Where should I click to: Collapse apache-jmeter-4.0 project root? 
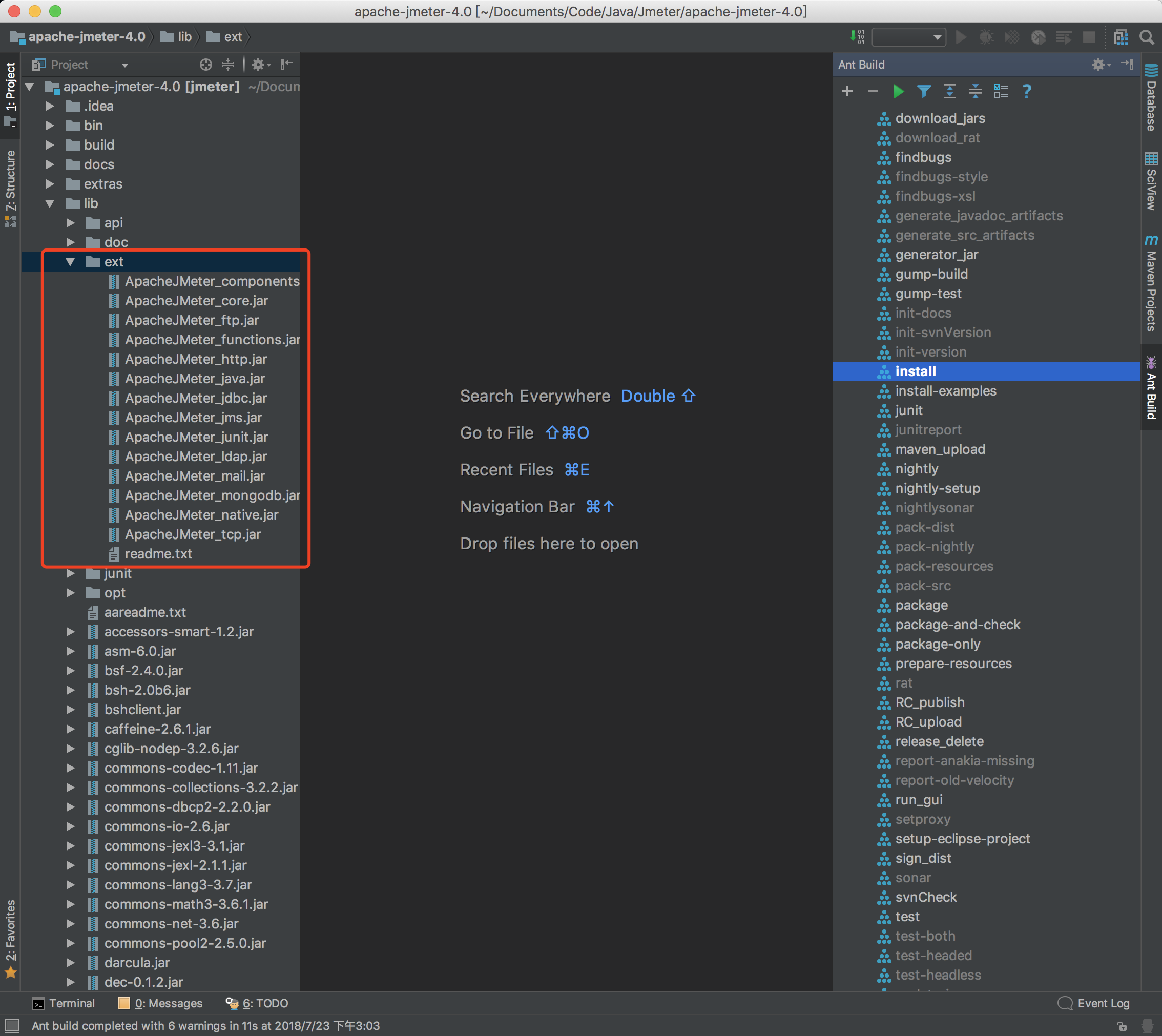[x=30, y=87]
